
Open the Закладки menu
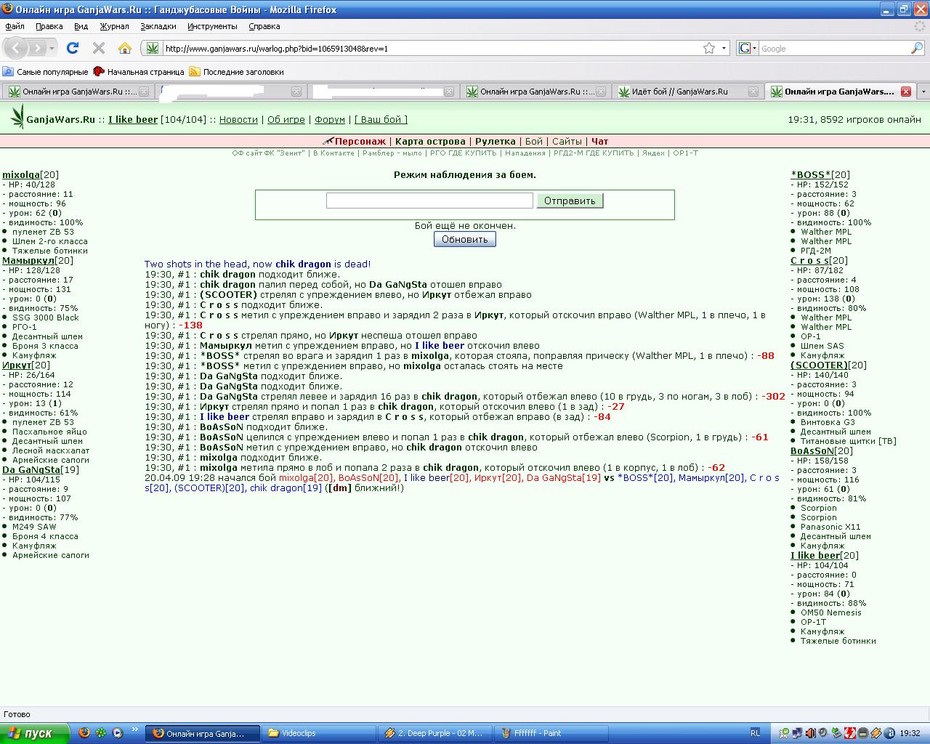tap(158, 26)
